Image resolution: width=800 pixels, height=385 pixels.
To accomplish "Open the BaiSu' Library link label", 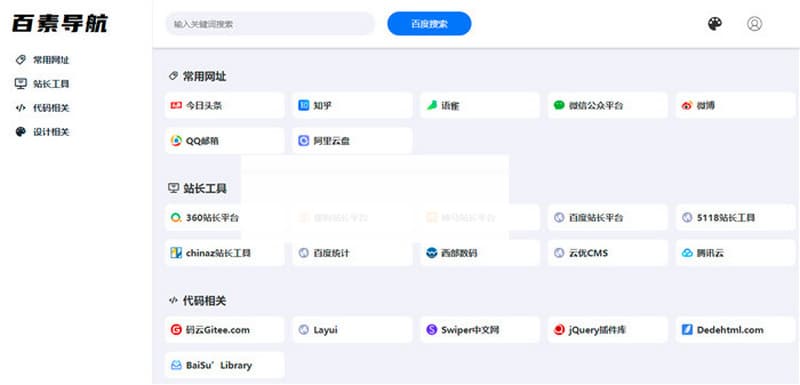I will pyautogui.click(x=219, y=365).
